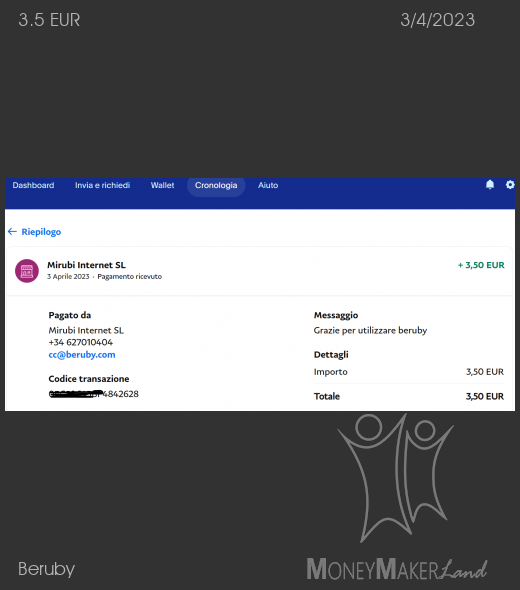Open the settings gear icon

[x=510, y=185]
